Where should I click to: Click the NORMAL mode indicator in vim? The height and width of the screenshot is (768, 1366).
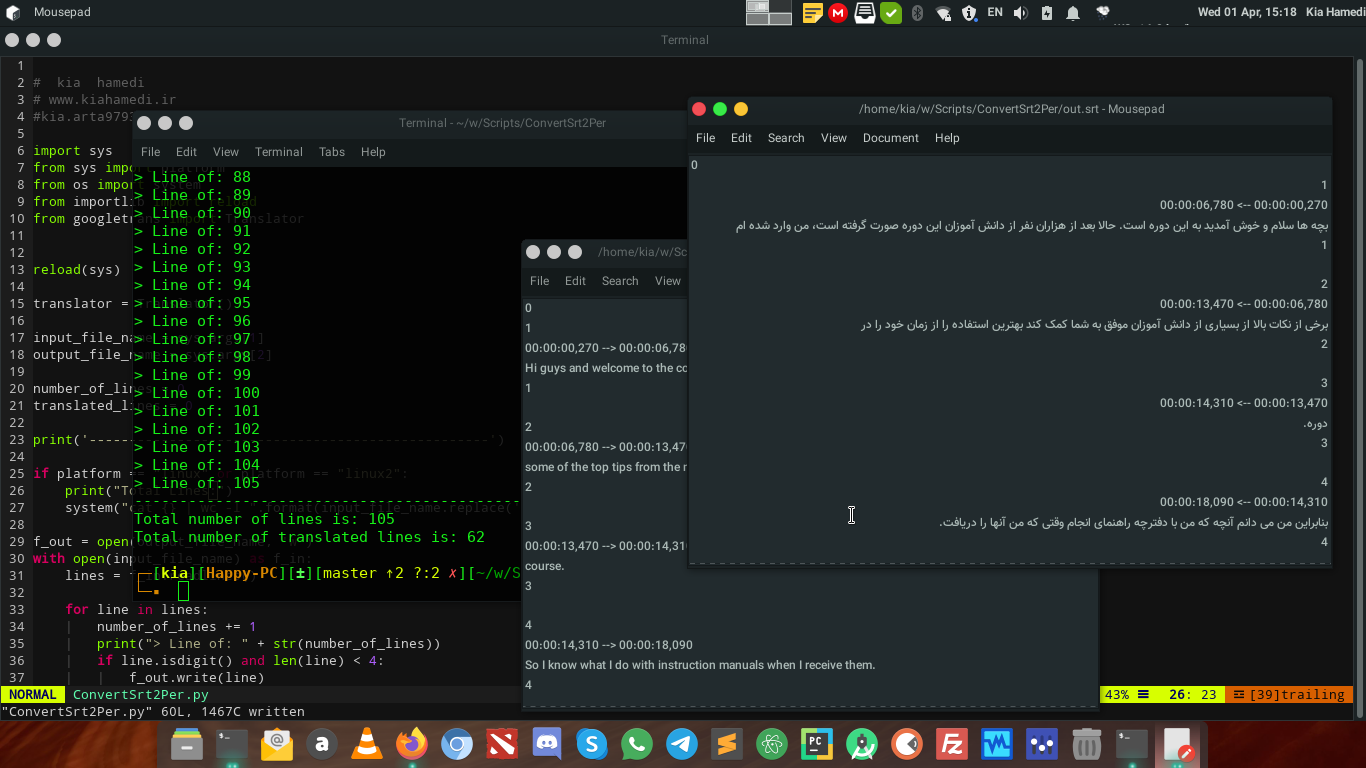pos(32,695)
